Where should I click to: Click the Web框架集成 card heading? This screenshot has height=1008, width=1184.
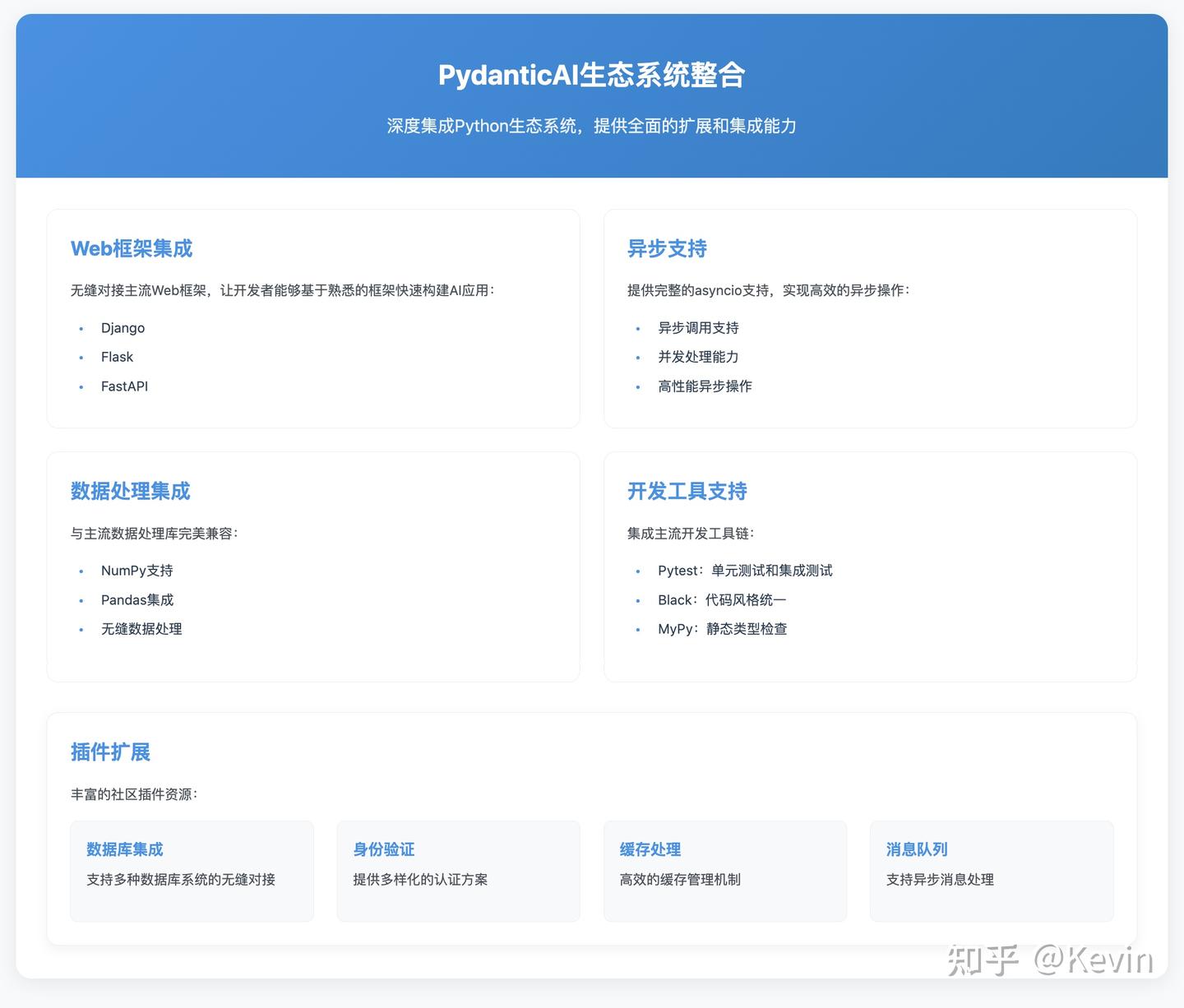tap(131, 248)
